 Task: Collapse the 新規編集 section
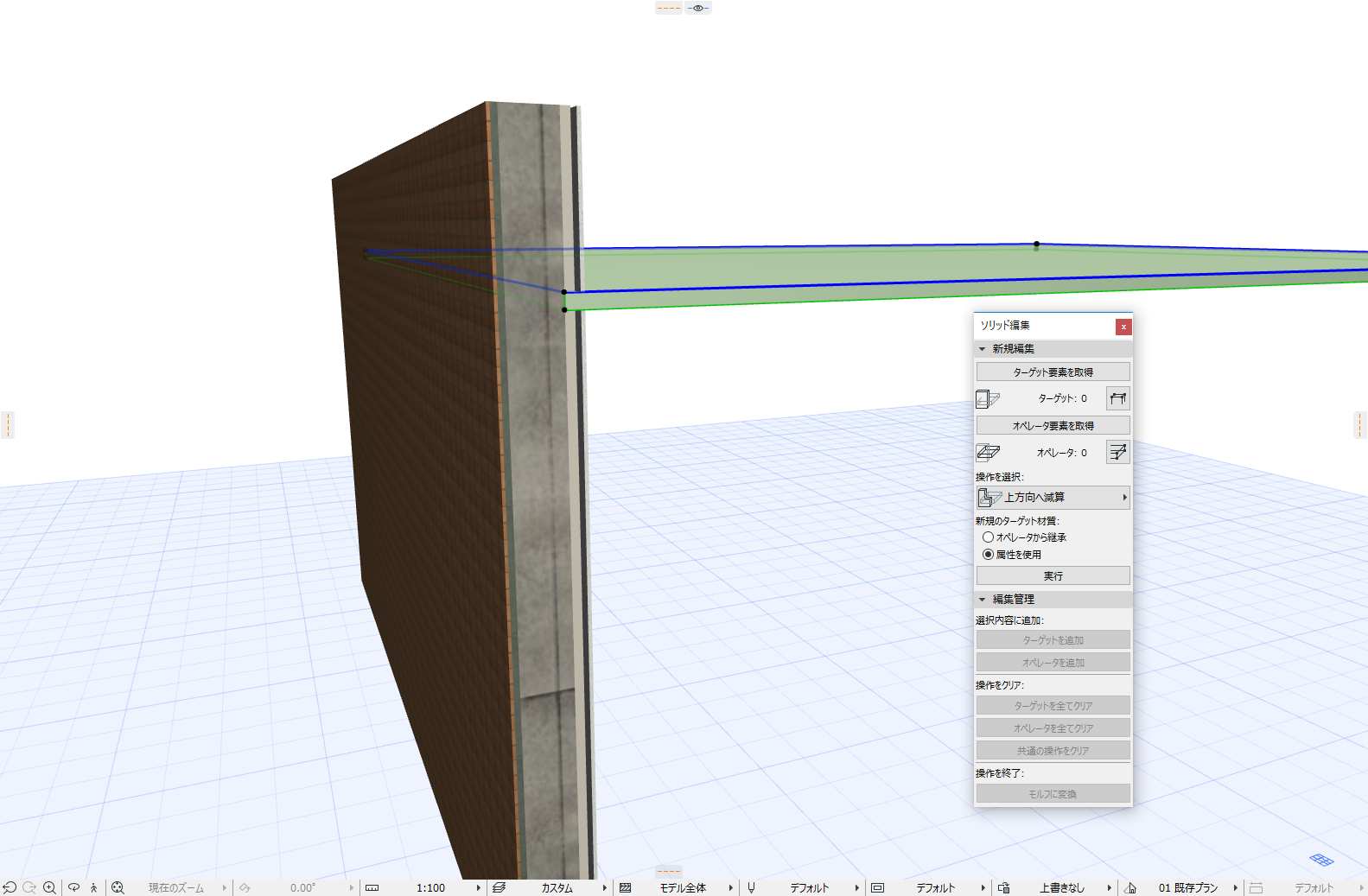982,349
